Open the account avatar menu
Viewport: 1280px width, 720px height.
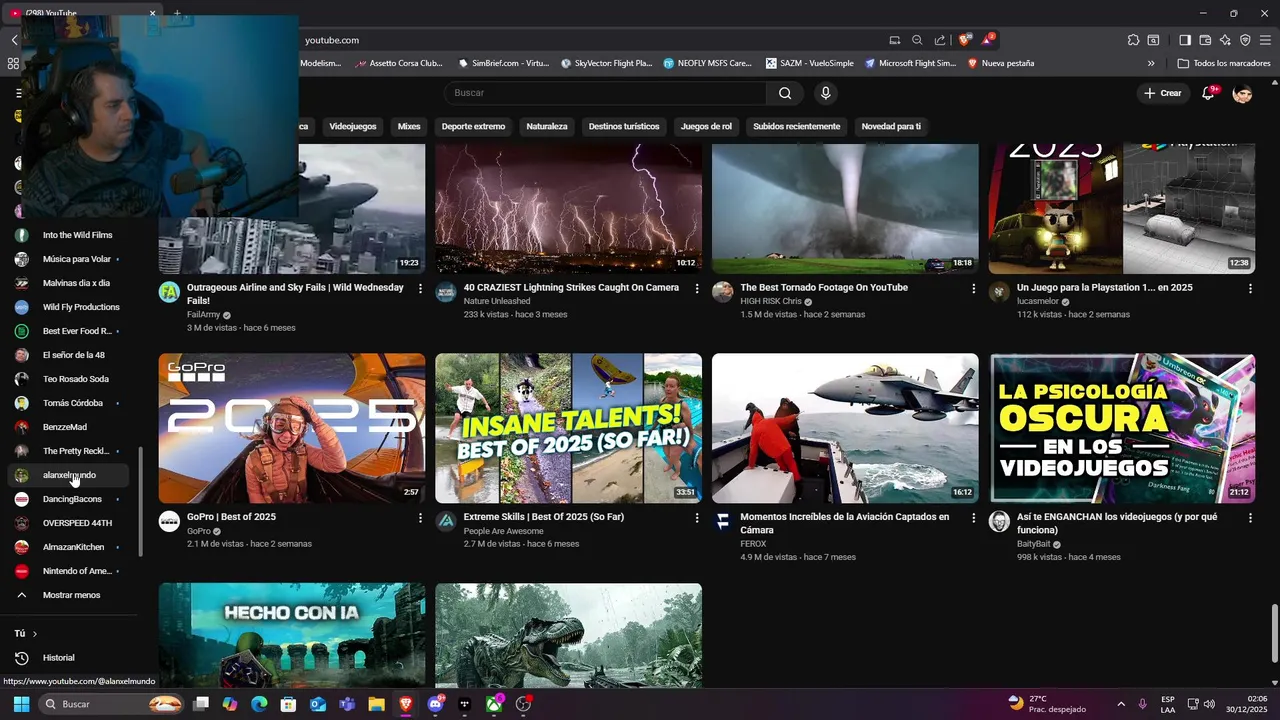click(1242, 93)
